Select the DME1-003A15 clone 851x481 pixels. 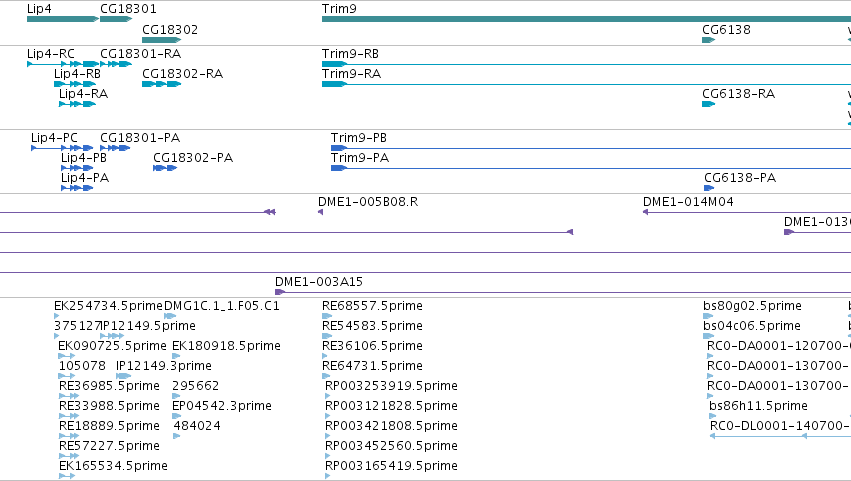click(563, 293)
